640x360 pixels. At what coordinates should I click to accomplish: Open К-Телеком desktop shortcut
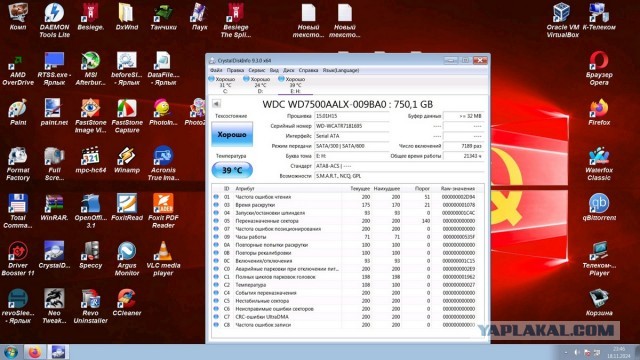[x=599, y=16]
